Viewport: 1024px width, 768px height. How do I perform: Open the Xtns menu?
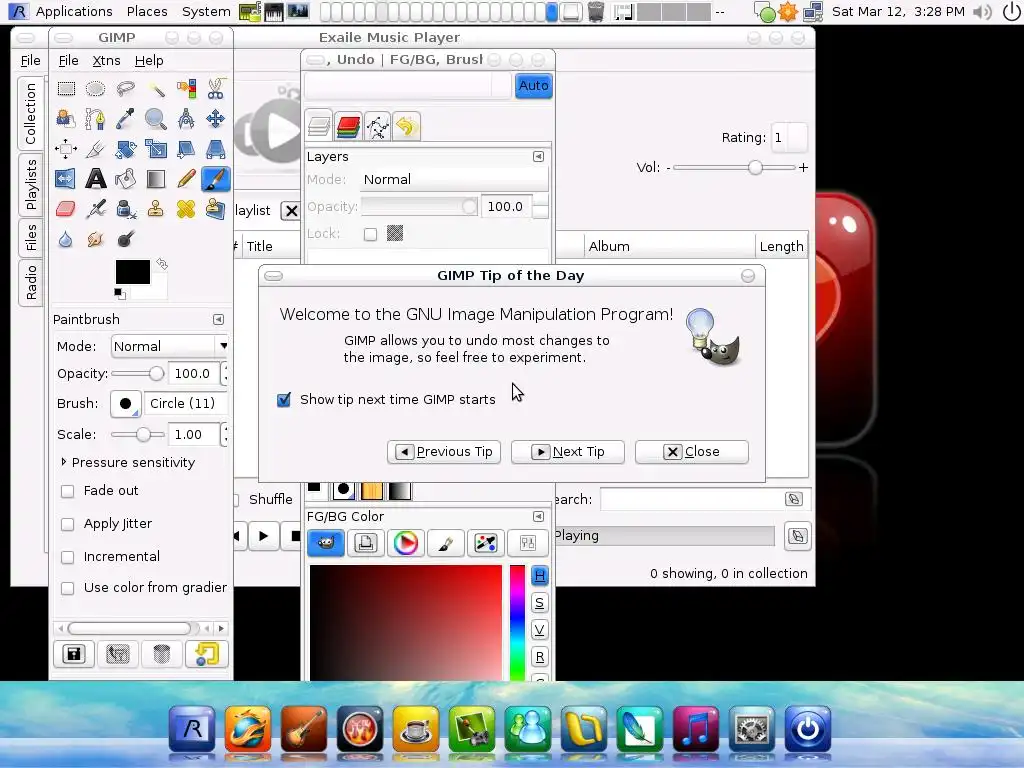click(106, 61)
